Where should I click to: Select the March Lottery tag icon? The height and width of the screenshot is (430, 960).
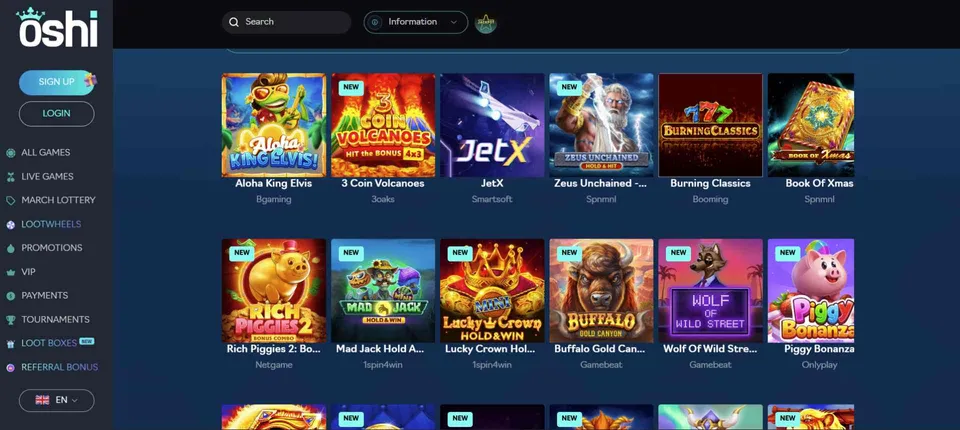click(10, 200)
